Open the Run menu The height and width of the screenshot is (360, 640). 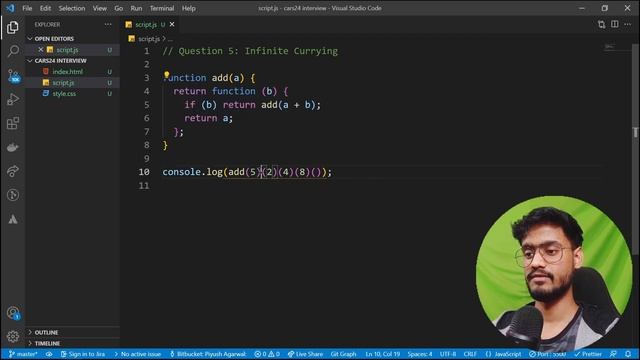click(136, 8)
